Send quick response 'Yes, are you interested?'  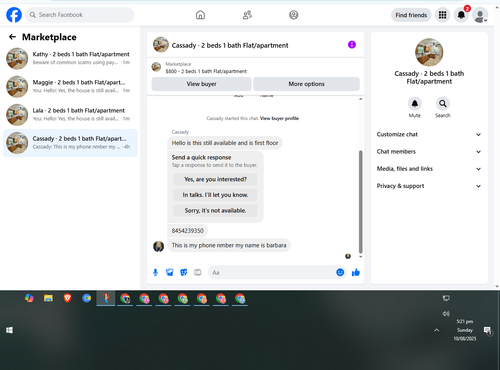pyautogui.click(x=215, y=179)
